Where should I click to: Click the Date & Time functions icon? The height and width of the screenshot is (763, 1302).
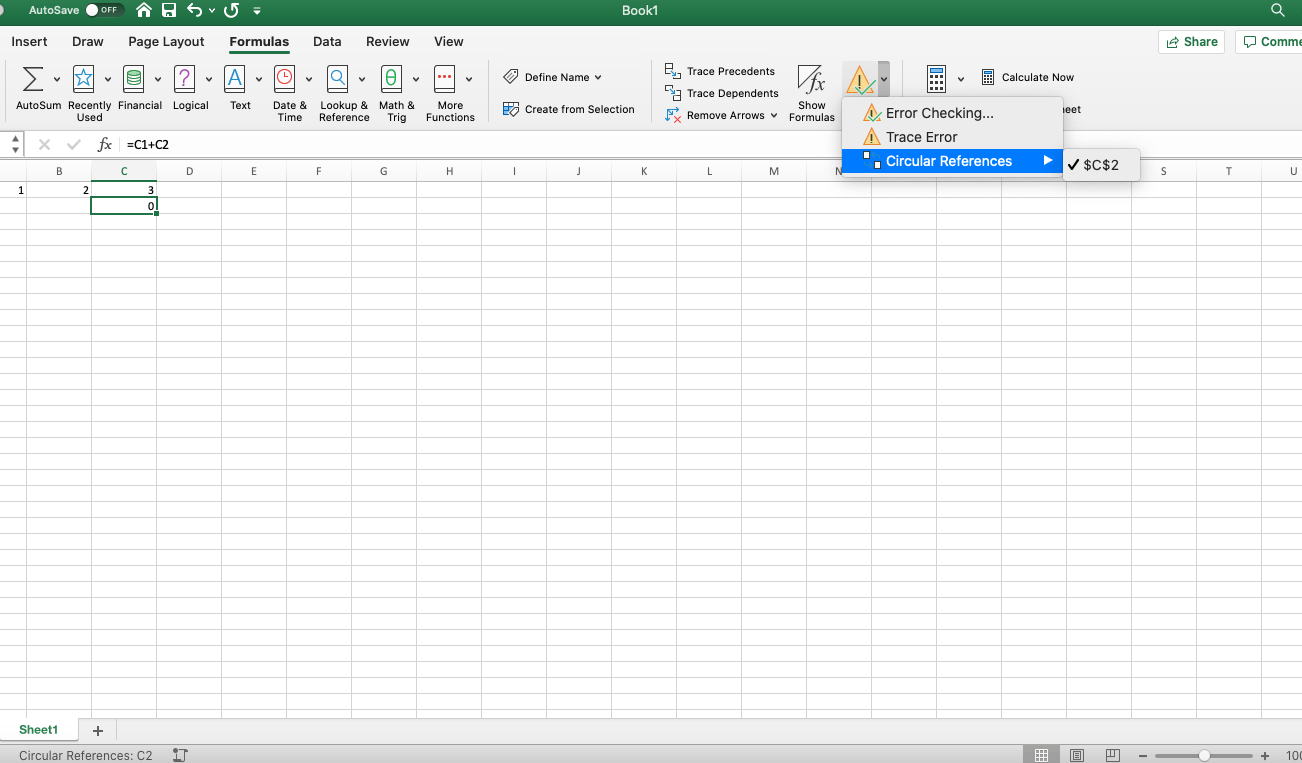coord(285,79)
